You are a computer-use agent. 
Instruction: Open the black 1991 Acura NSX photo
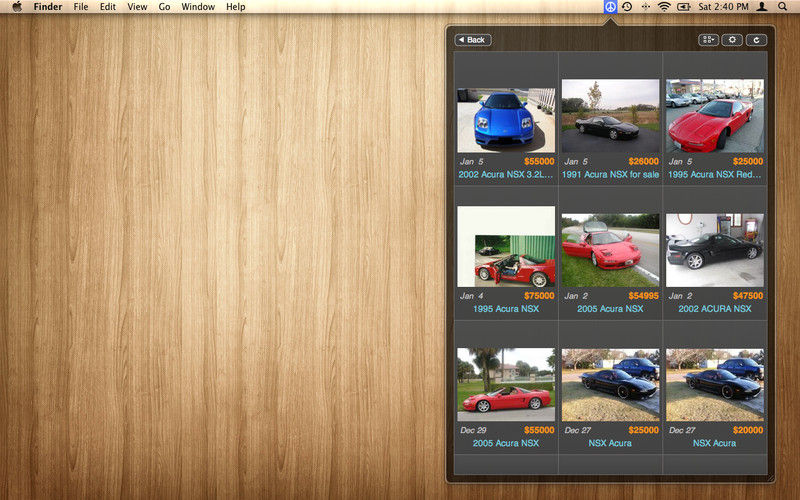point(610,116)
